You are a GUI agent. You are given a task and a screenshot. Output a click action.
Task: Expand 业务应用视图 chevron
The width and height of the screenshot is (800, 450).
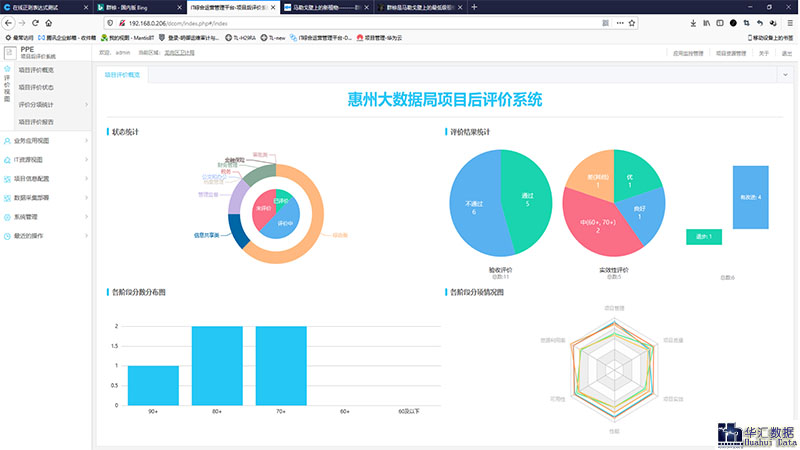pyautogui.click(x=86, y=141)
